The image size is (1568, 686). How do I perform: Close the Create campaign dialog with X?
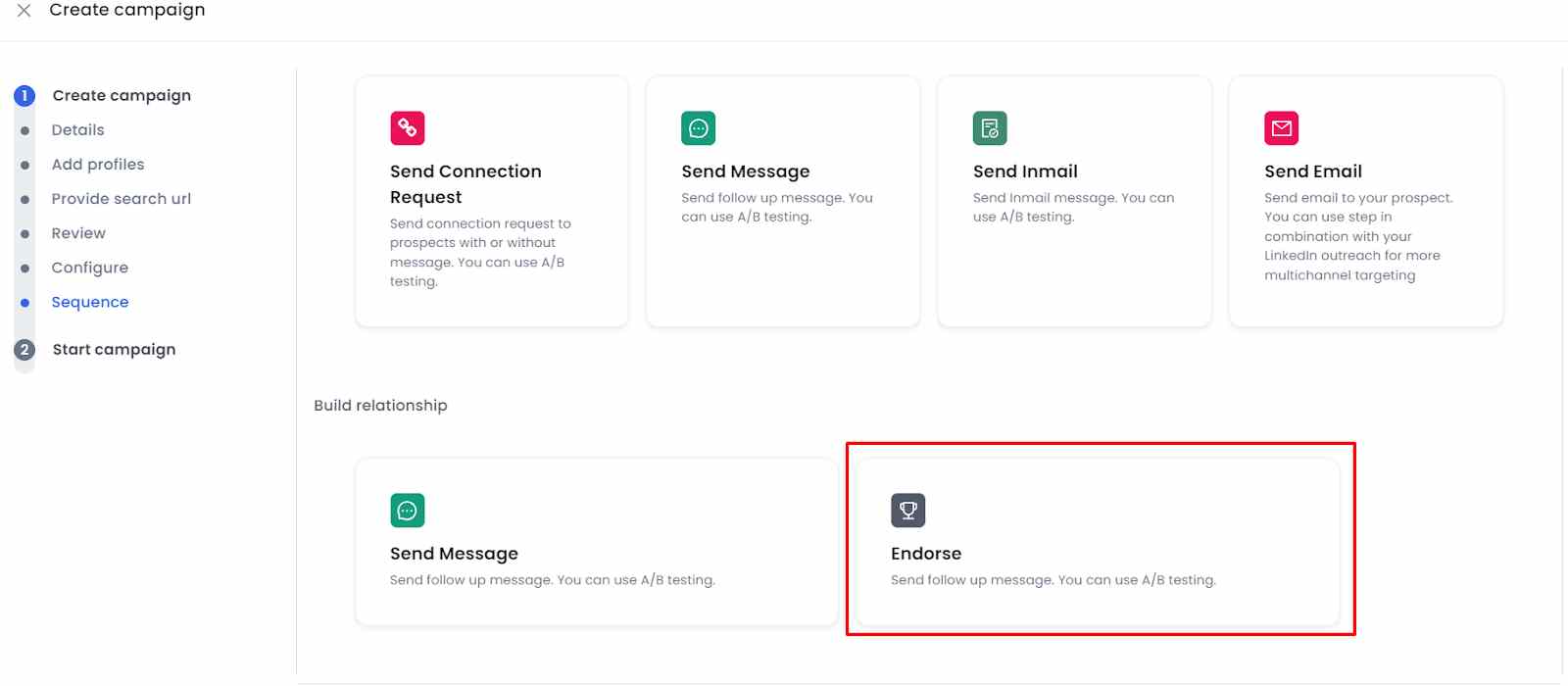click(24, 10)
